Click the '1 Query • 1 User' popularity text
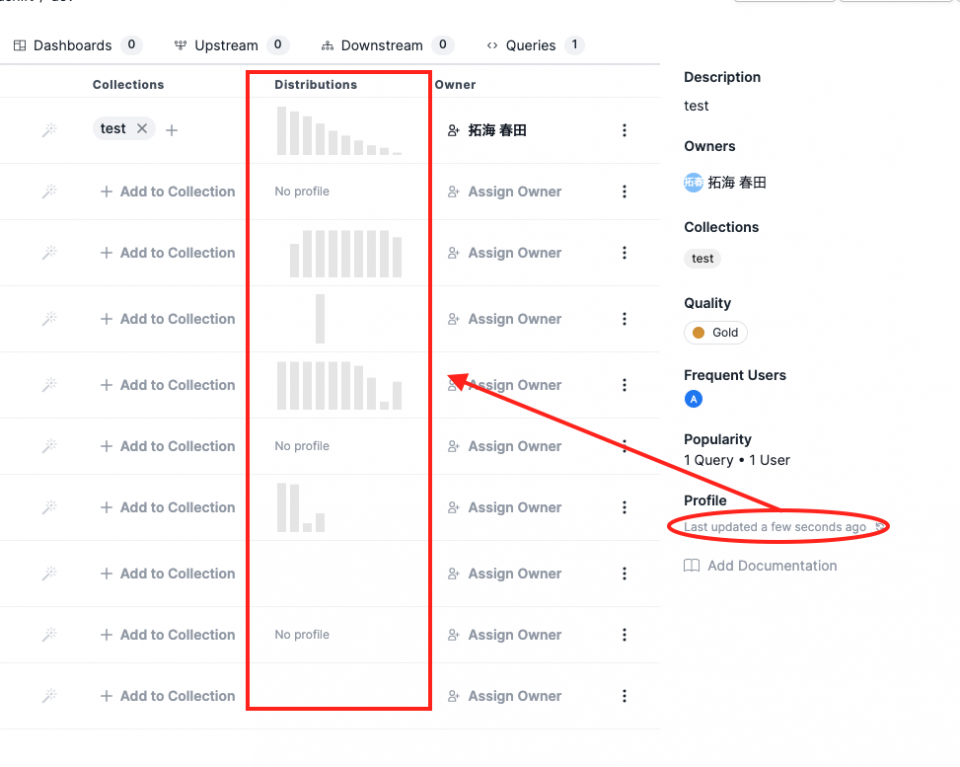Viewport: 960px width, 767px height. point(737,460)
